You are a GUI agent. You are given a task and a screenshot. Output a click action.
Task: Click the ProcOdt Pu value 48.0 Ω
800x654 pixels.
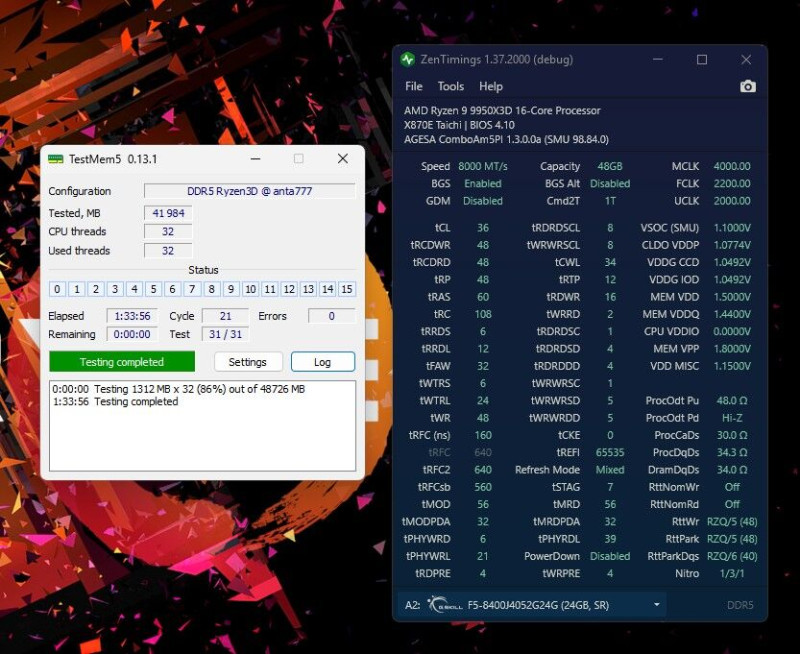732,400
